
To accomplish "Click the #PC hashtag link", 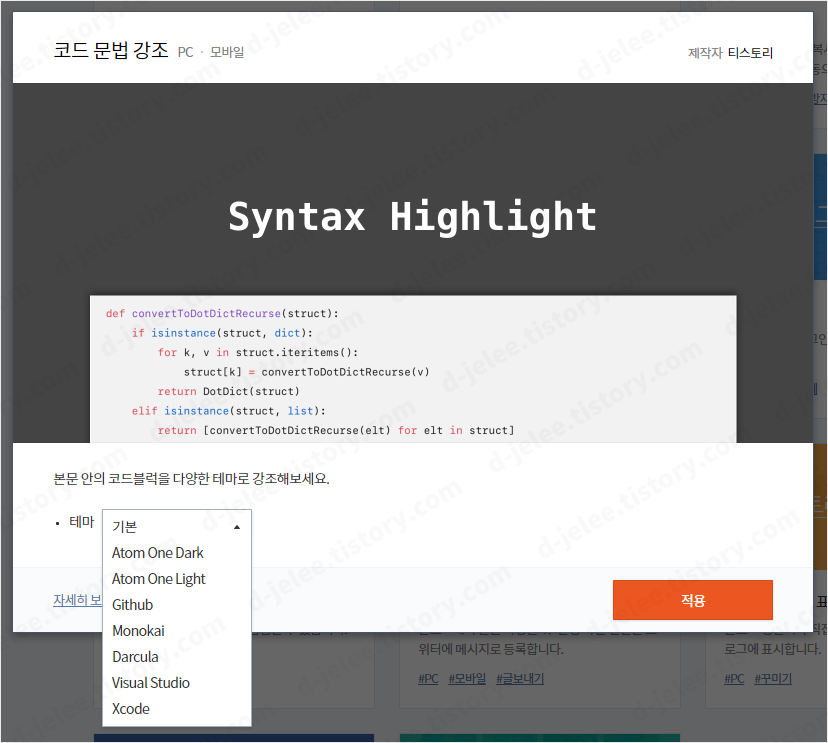I will tap(427, 678).
